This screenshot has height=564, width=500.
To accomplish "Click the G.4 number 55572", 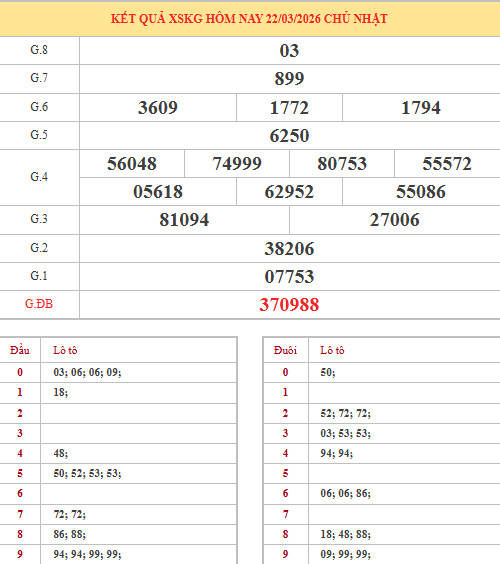I will tap(447, 164).
